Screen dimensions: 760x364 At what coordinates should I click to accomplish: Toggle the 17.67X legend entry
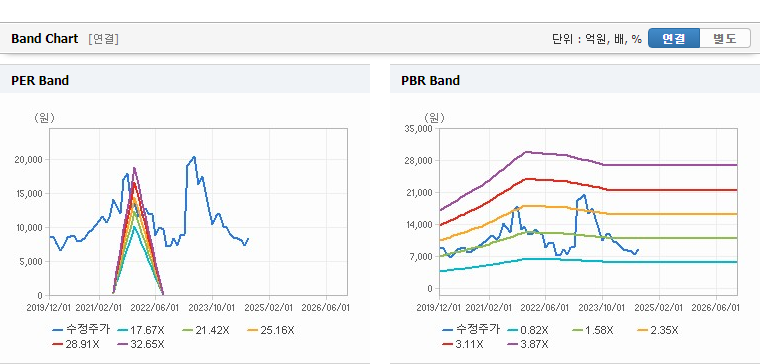(x=141, y=330)
